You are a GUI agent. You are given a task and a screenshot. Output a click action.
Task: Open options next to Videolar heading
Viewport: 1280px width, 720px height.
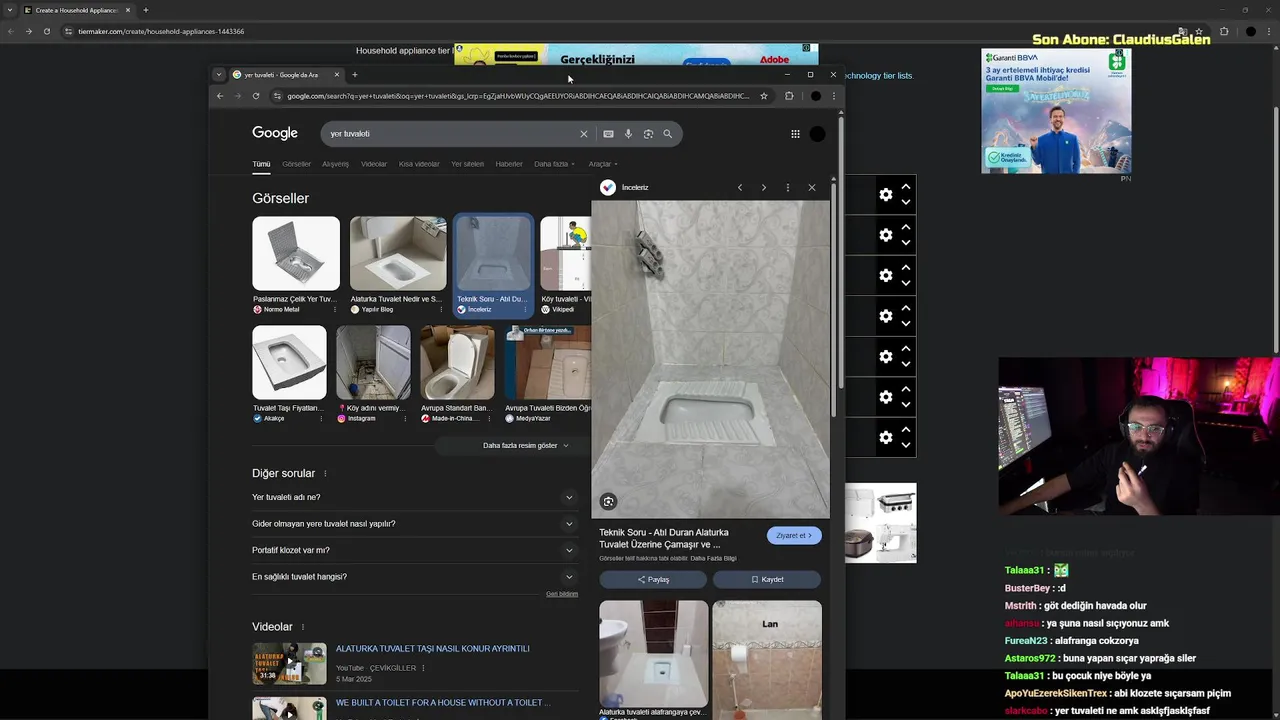[303, 627]
